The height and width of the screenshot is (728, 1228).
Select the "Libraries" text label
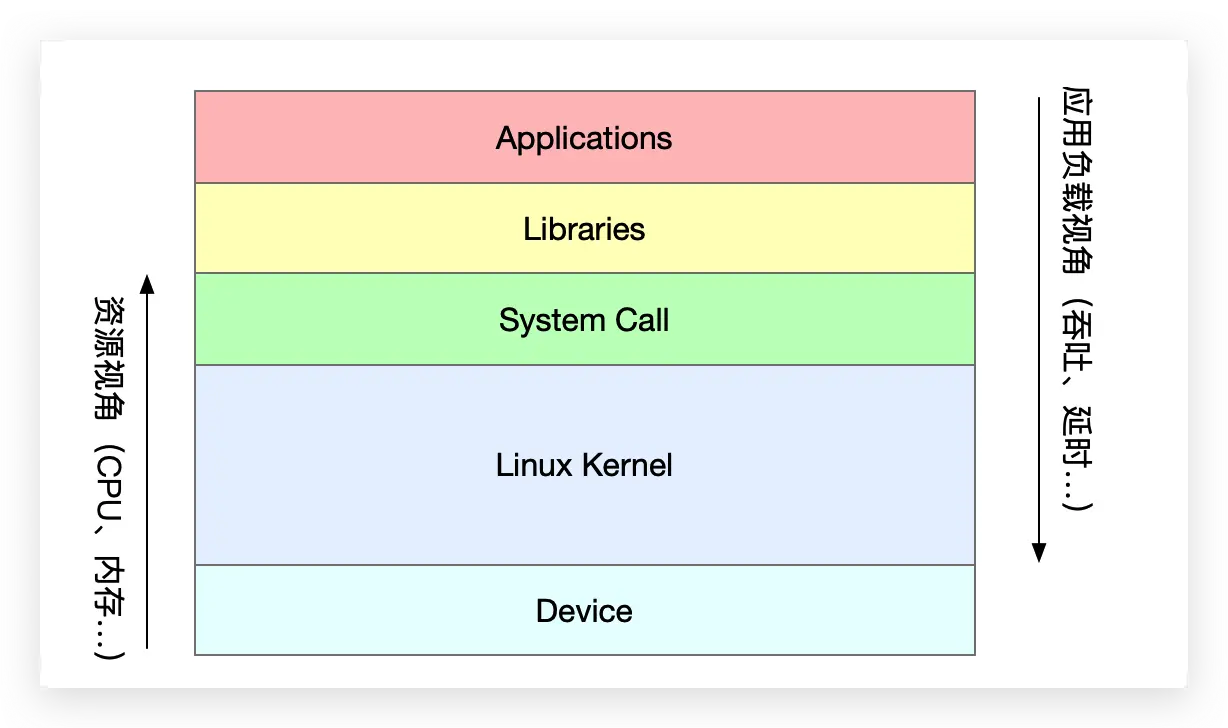point(584,229)
